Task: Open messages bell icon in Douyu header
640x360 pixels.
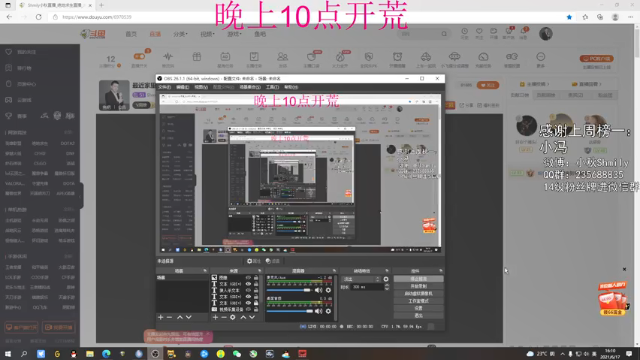Action: (x=523, y=31)
